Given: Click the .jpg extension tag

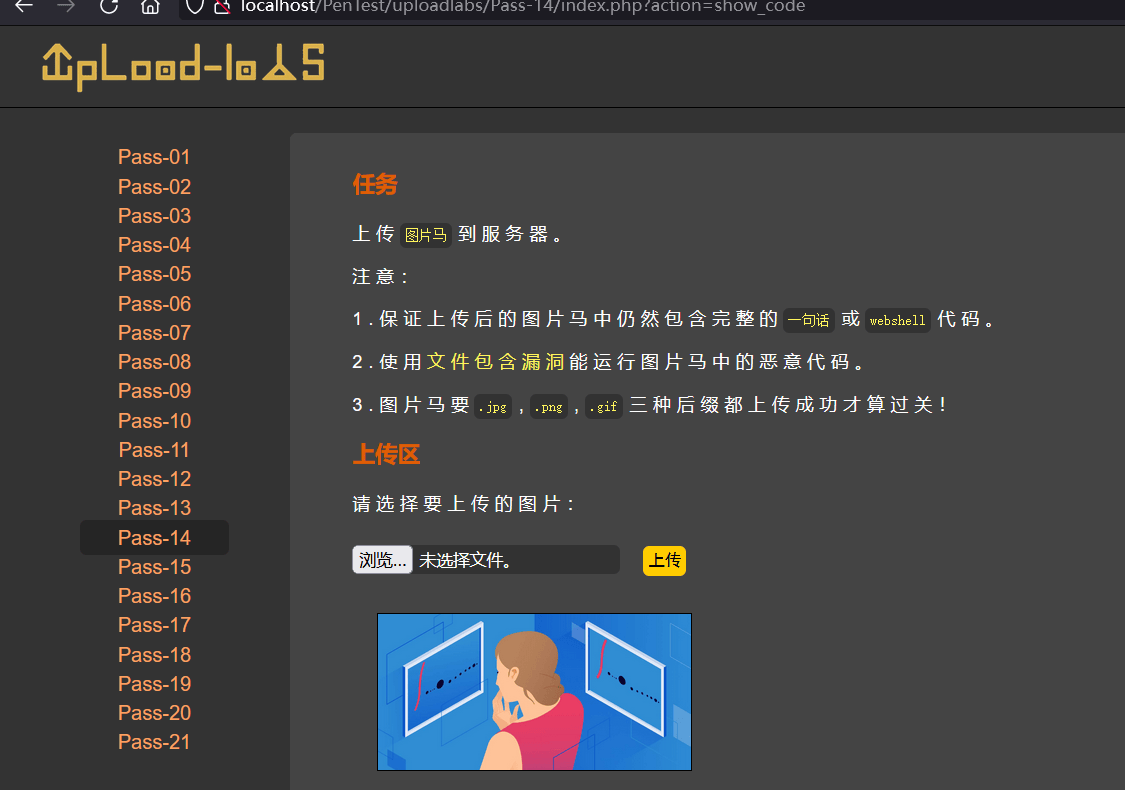Looking at the screenshot, I should point(493,407).
